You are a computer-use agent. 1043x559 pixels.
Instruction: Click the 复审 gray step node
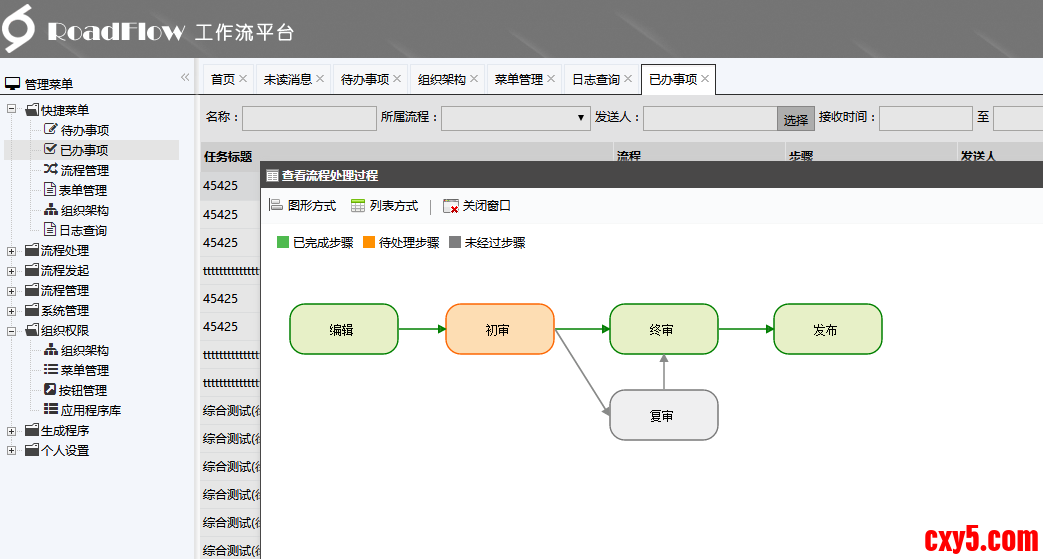point(664,415)
